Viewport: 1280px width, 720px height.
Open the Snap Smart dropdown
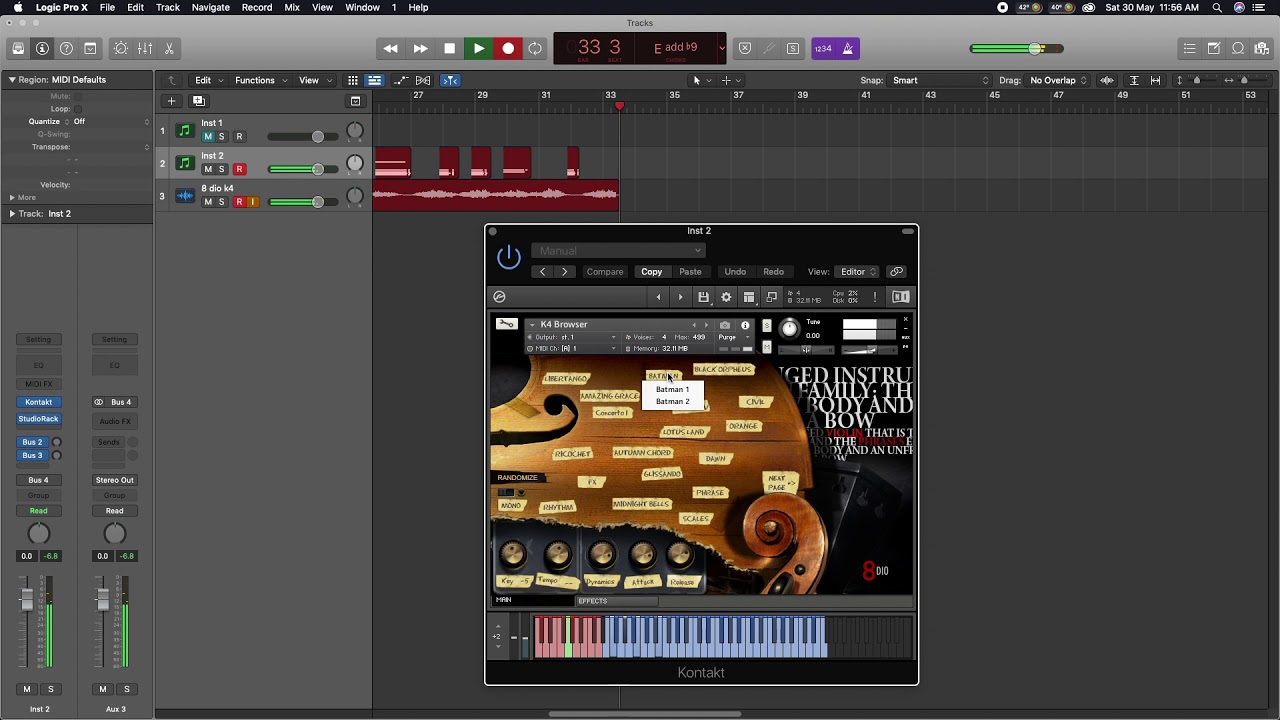(x=940, y=80)
